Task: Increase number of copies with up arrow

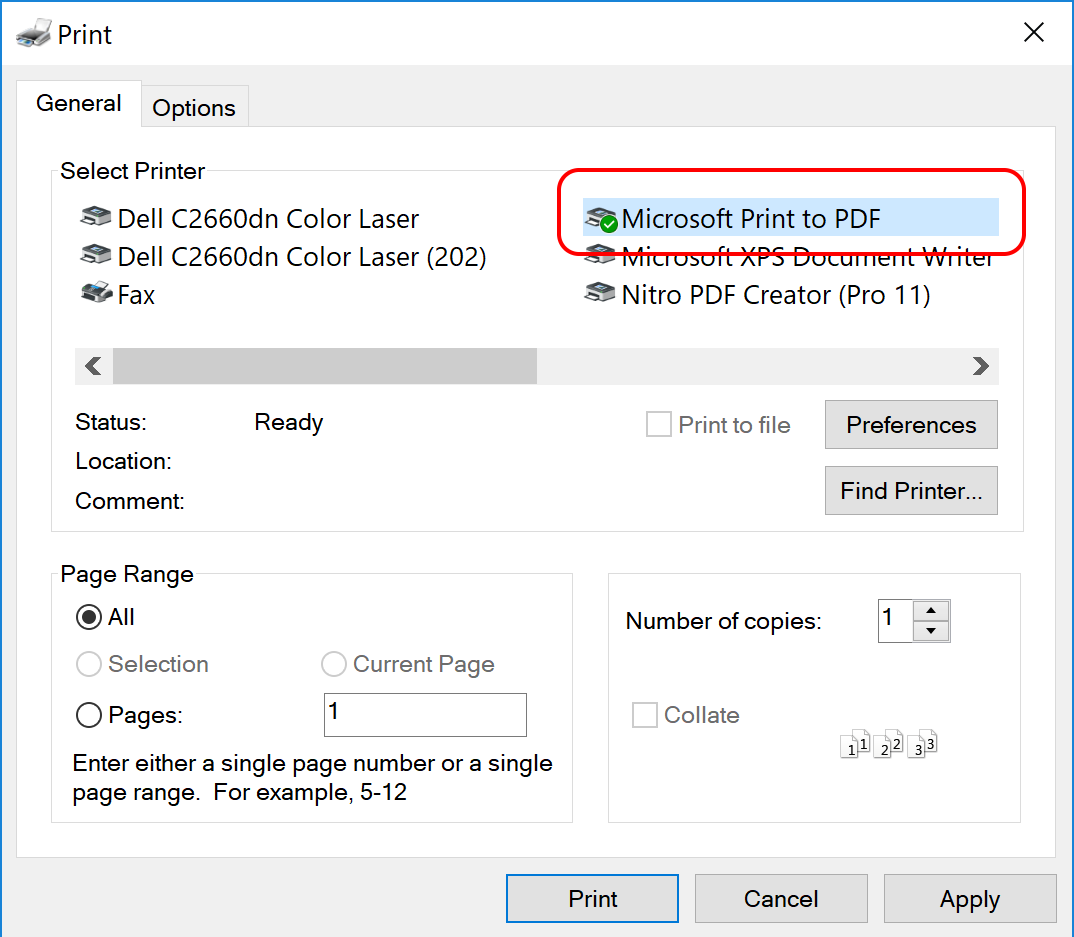Action: tap(931, 610)
